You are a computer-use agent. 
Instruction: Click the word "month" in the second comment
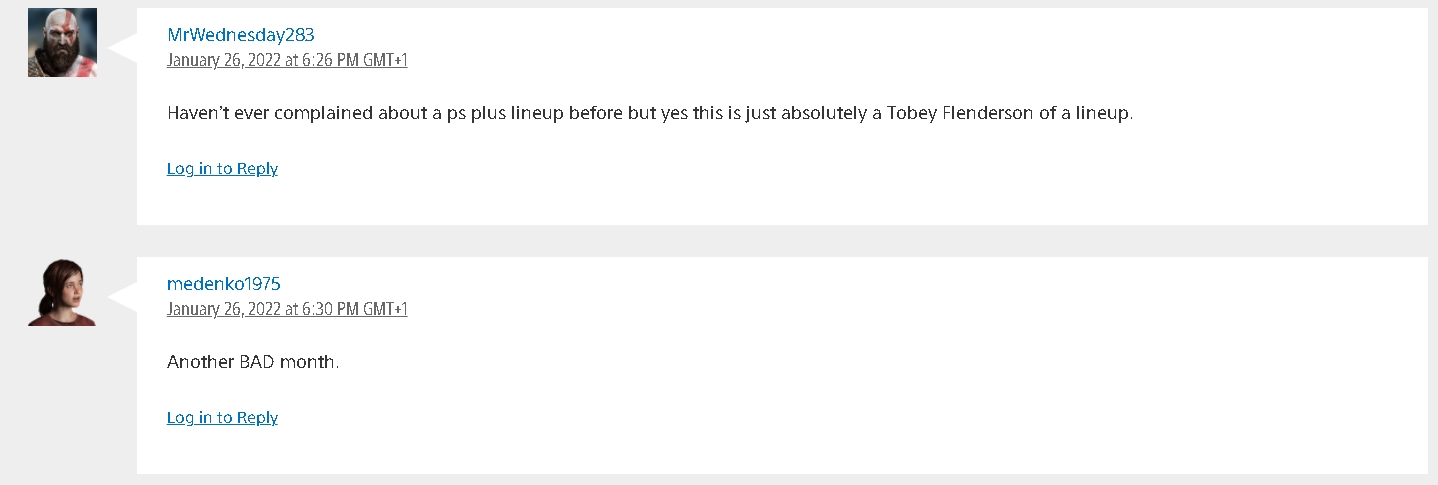[x=313, y=362]
